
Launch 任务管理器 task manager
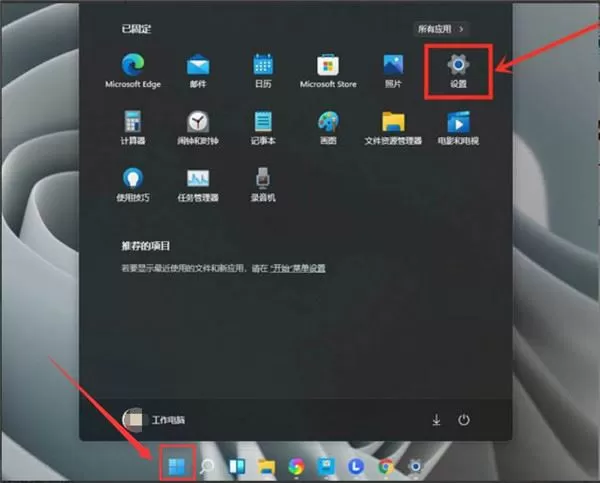pos(198,184)
